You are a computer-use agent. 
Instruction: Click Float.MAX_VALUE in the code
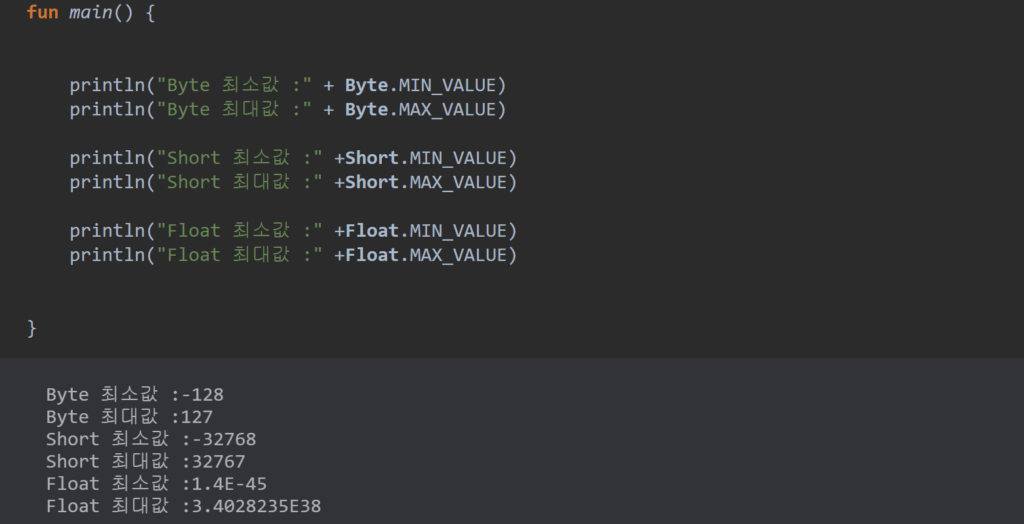430,255
